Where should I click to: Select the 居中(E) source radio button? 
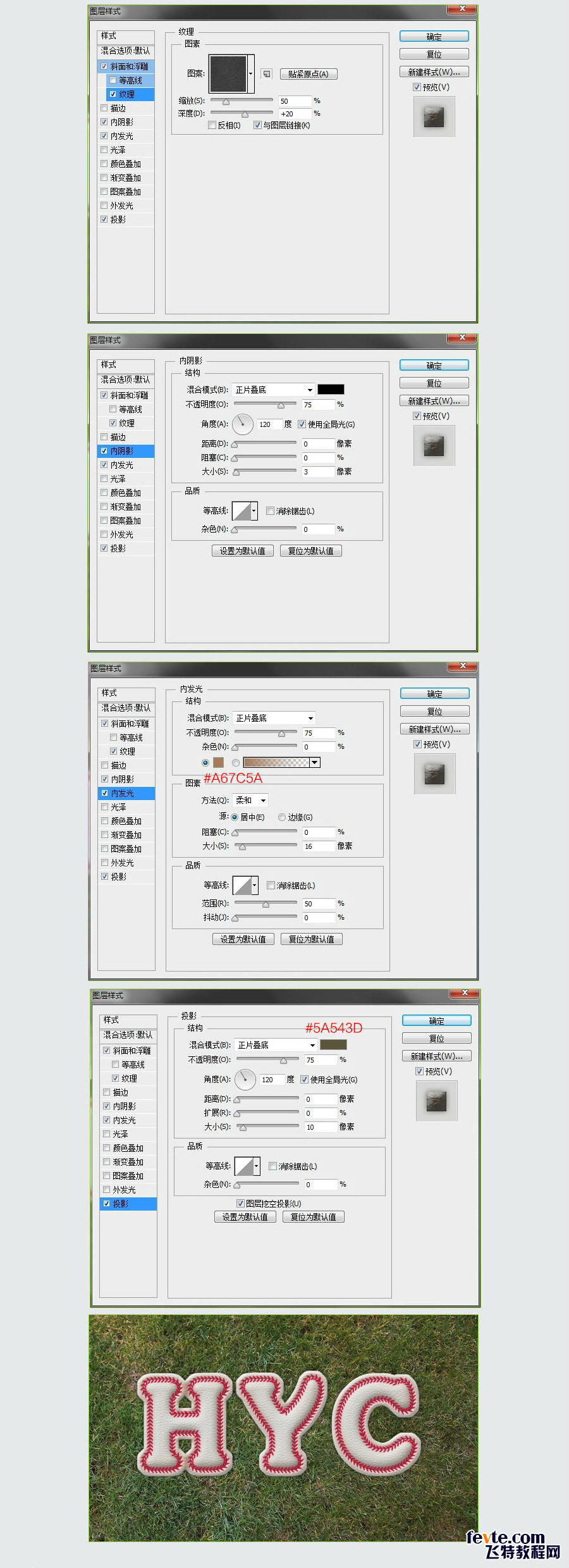[235, 817]
